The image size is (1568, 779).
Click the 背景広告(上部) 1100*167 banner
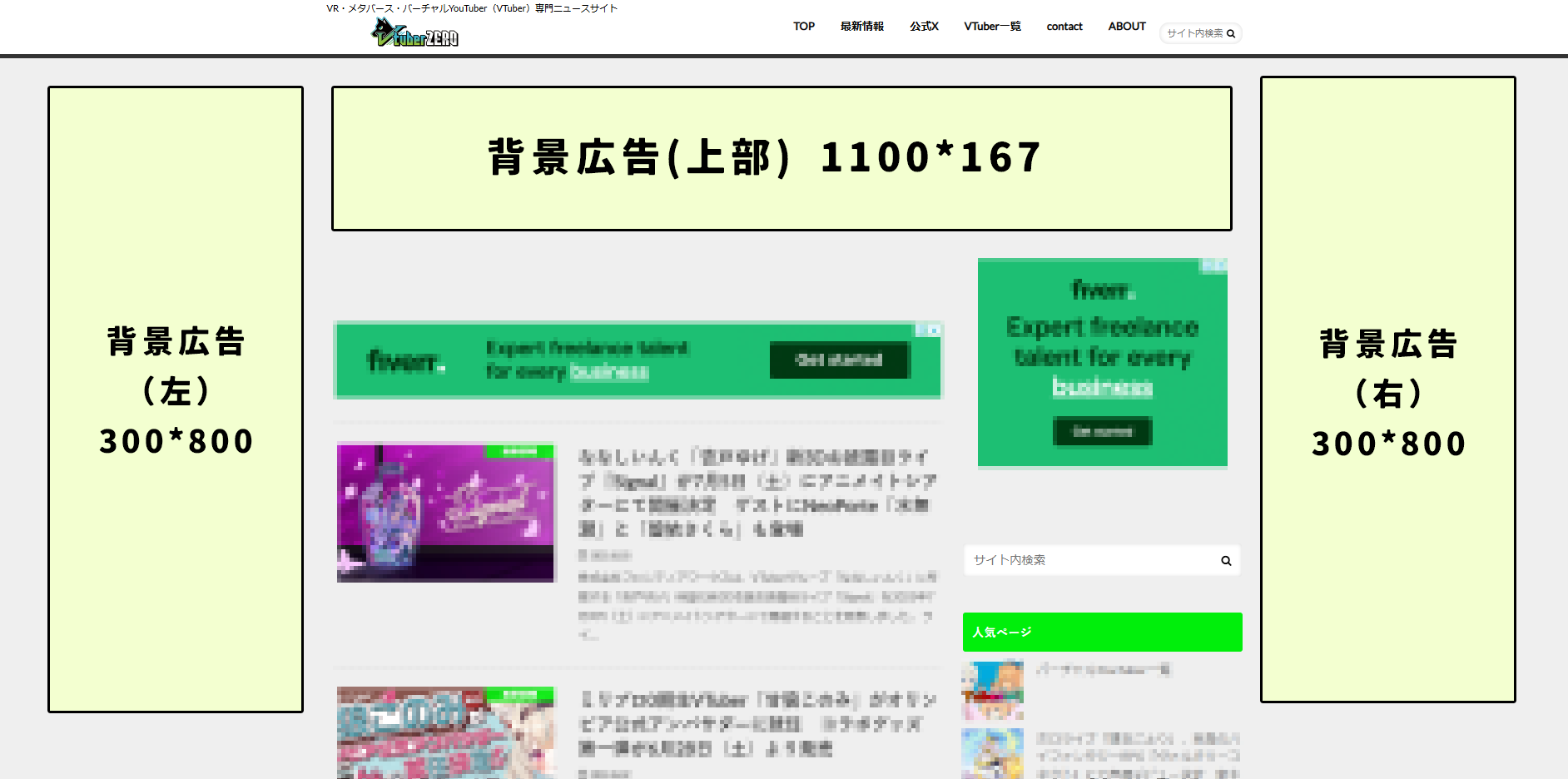[781, 158]
